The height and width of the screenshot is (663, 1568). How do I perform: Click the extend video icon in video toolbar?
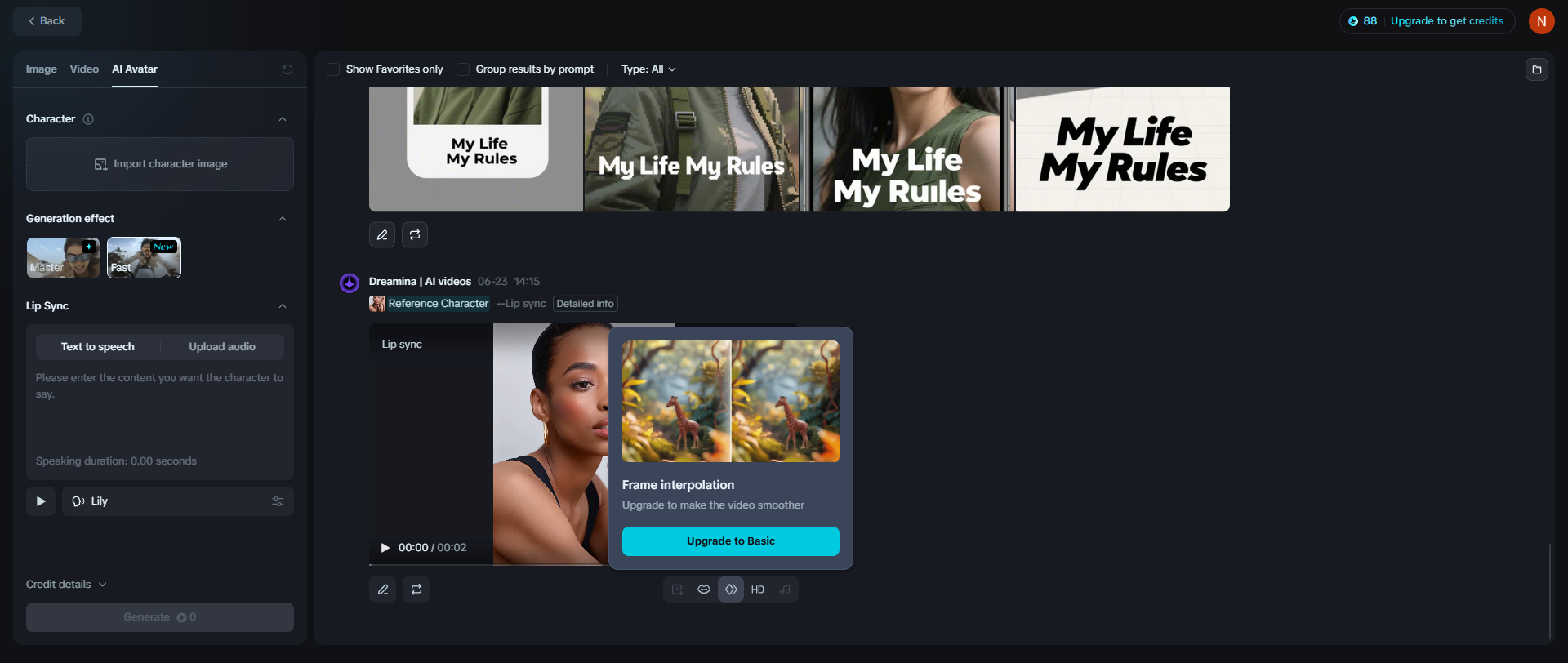677,590
